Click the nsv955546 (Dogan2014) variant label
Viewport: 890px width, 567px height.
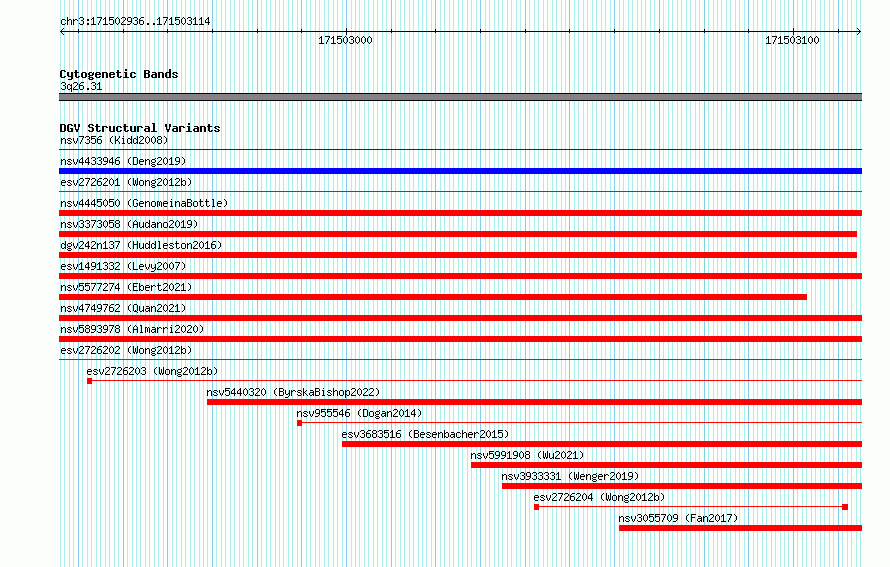[x=359, y=413]
